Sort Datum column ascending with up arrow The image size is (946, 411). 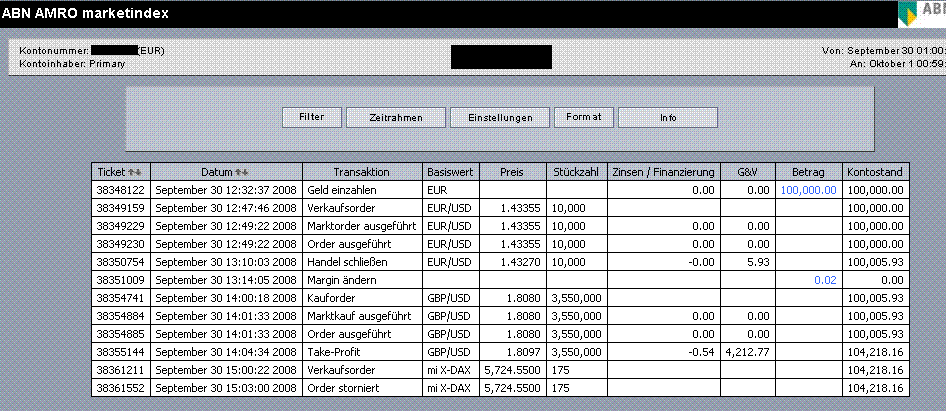coord(239,173)
